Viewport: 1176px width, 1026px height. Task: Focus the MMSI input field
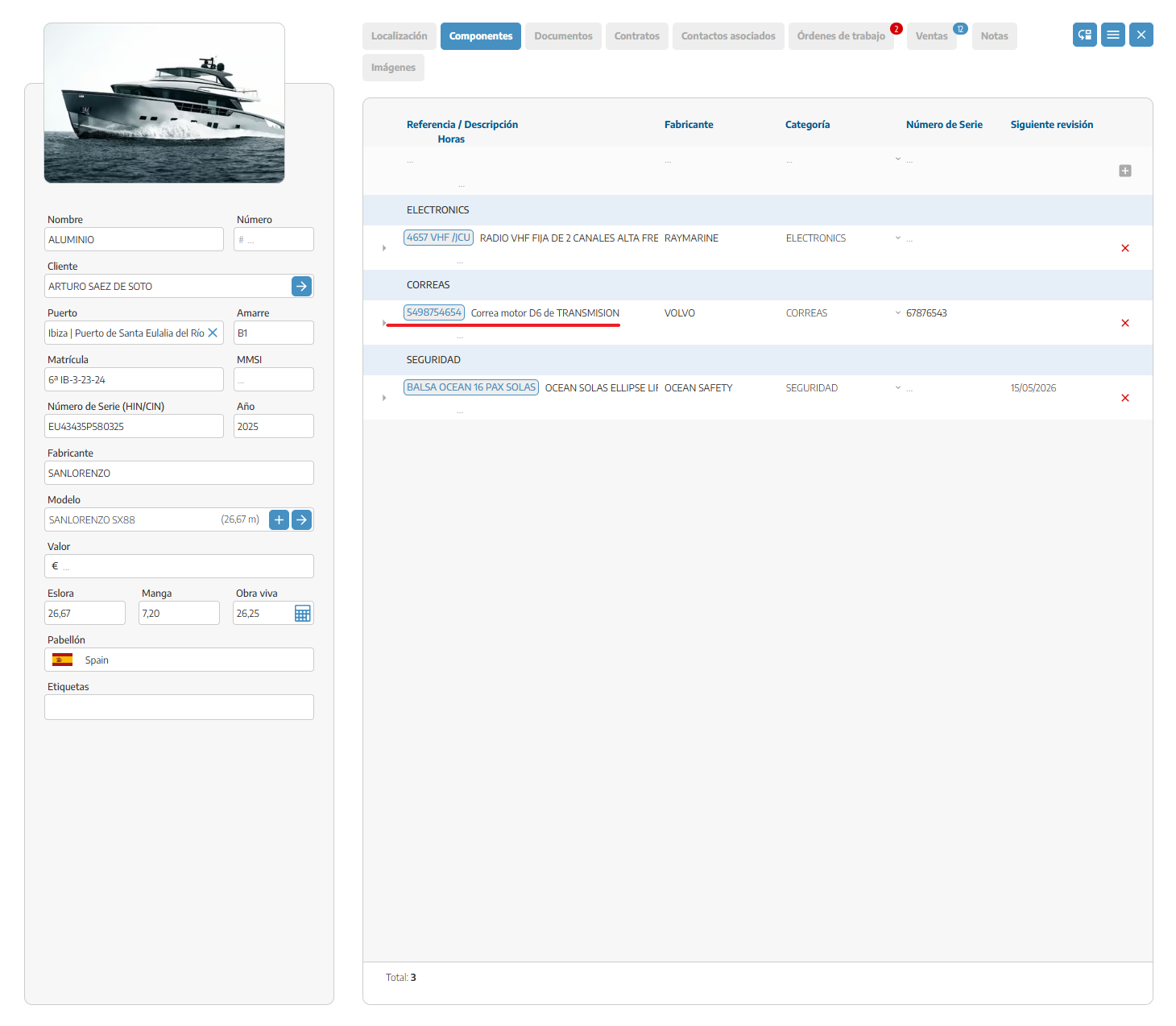coord(274,379)
